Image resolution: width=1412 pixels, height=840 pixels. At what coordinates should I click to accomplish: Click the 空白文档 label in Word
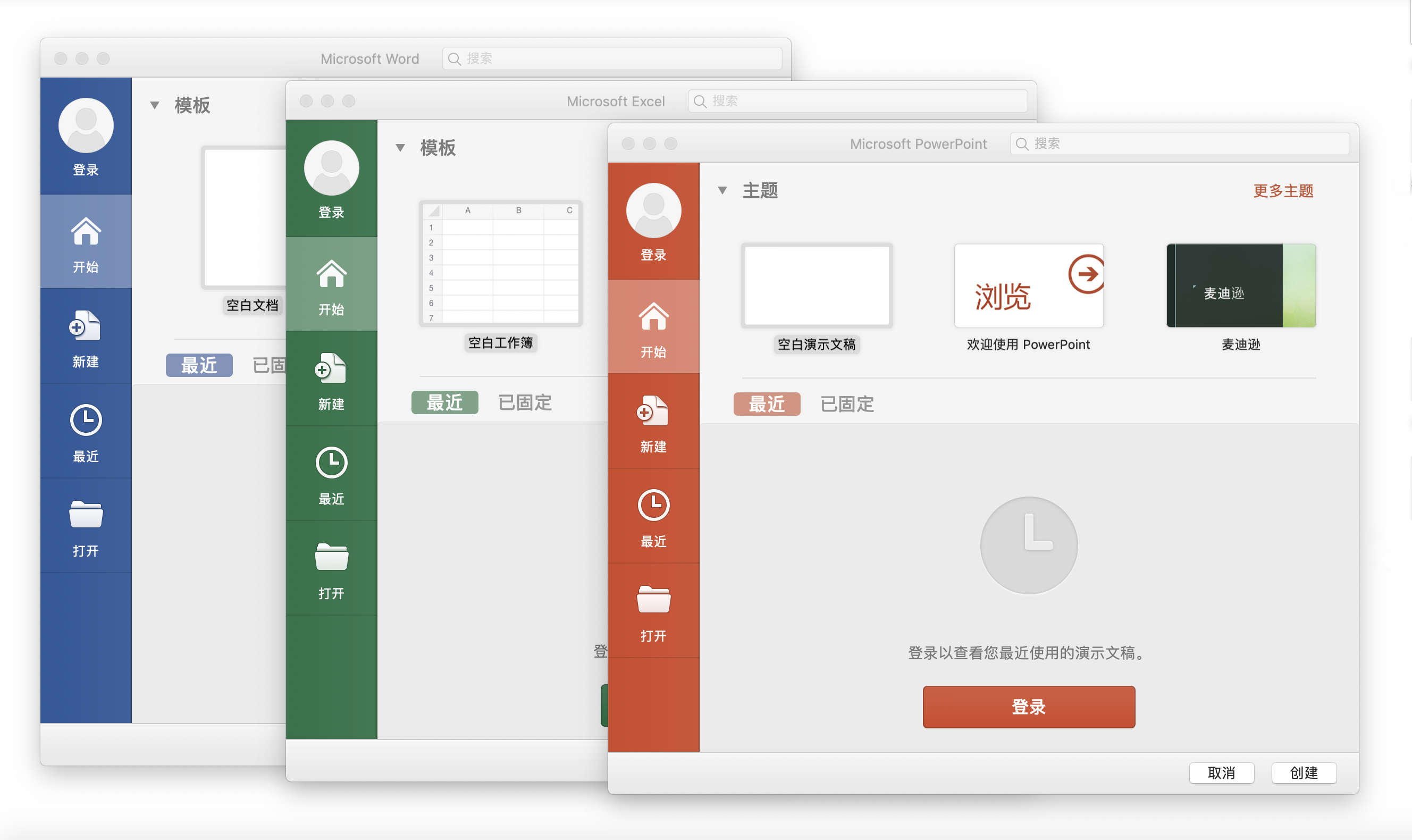(252, 306)
